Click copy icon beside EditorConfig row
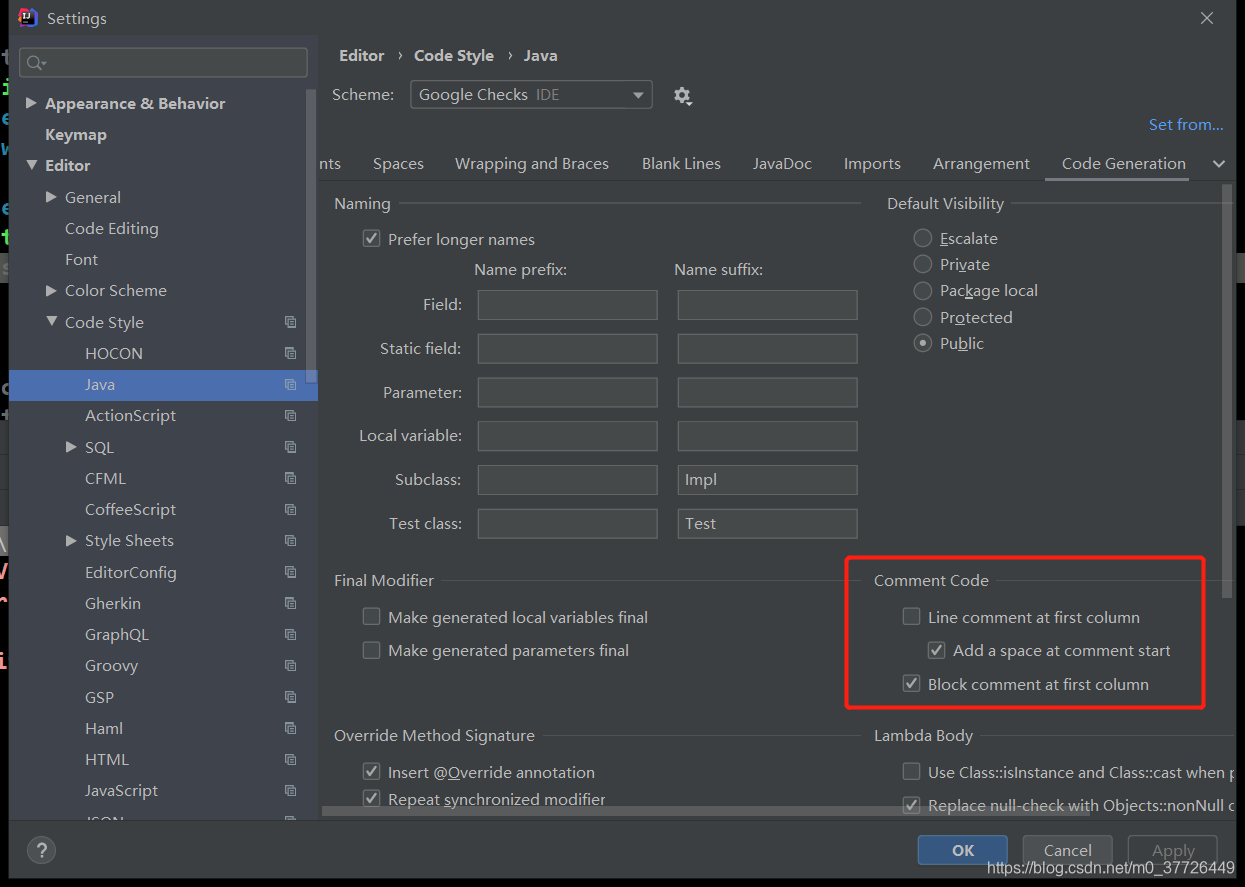The height and width of the screenshot is (887, 1245). coord(290,572)
